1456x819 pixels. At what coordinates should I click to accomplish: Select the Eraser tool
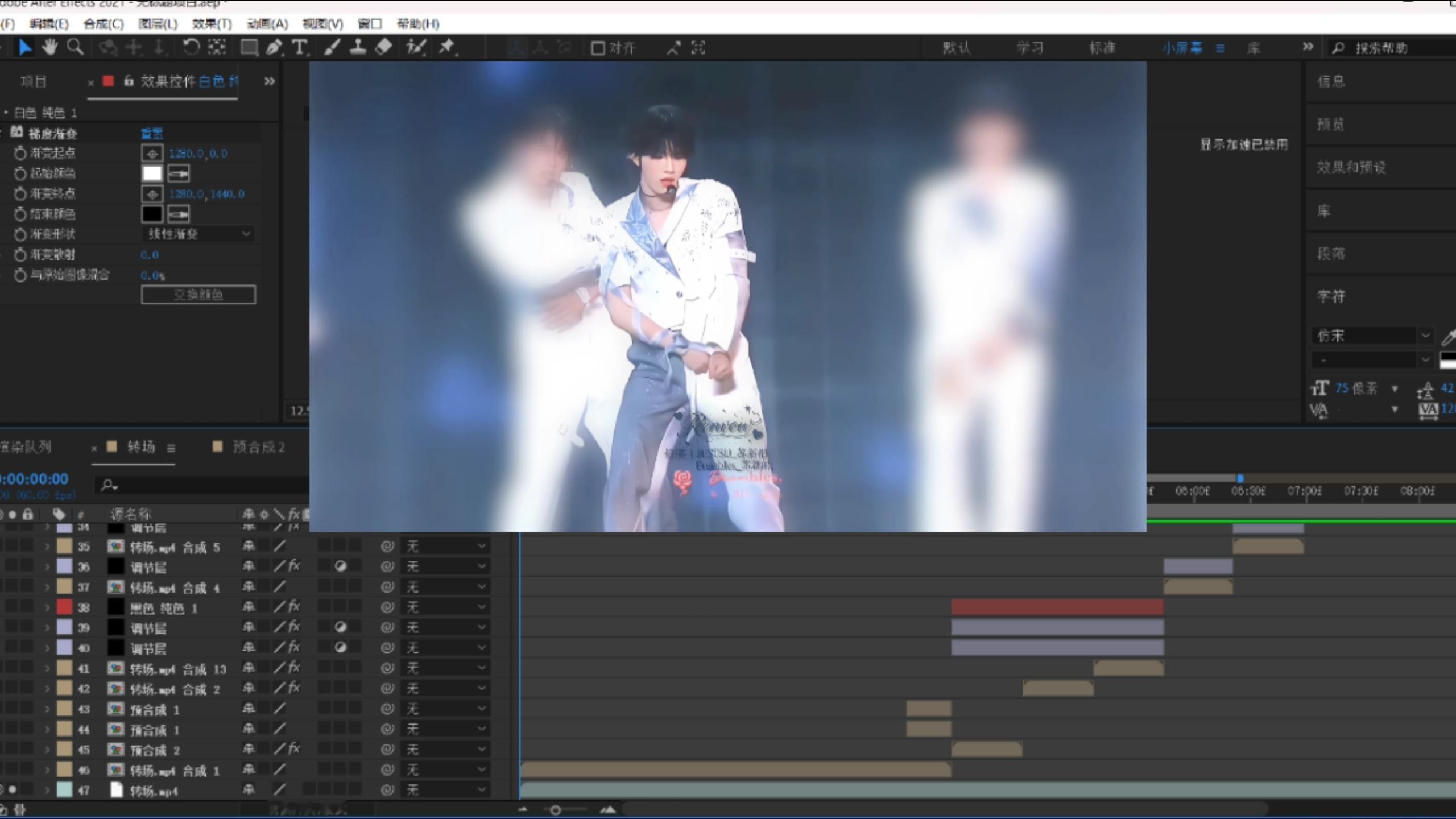383,47
